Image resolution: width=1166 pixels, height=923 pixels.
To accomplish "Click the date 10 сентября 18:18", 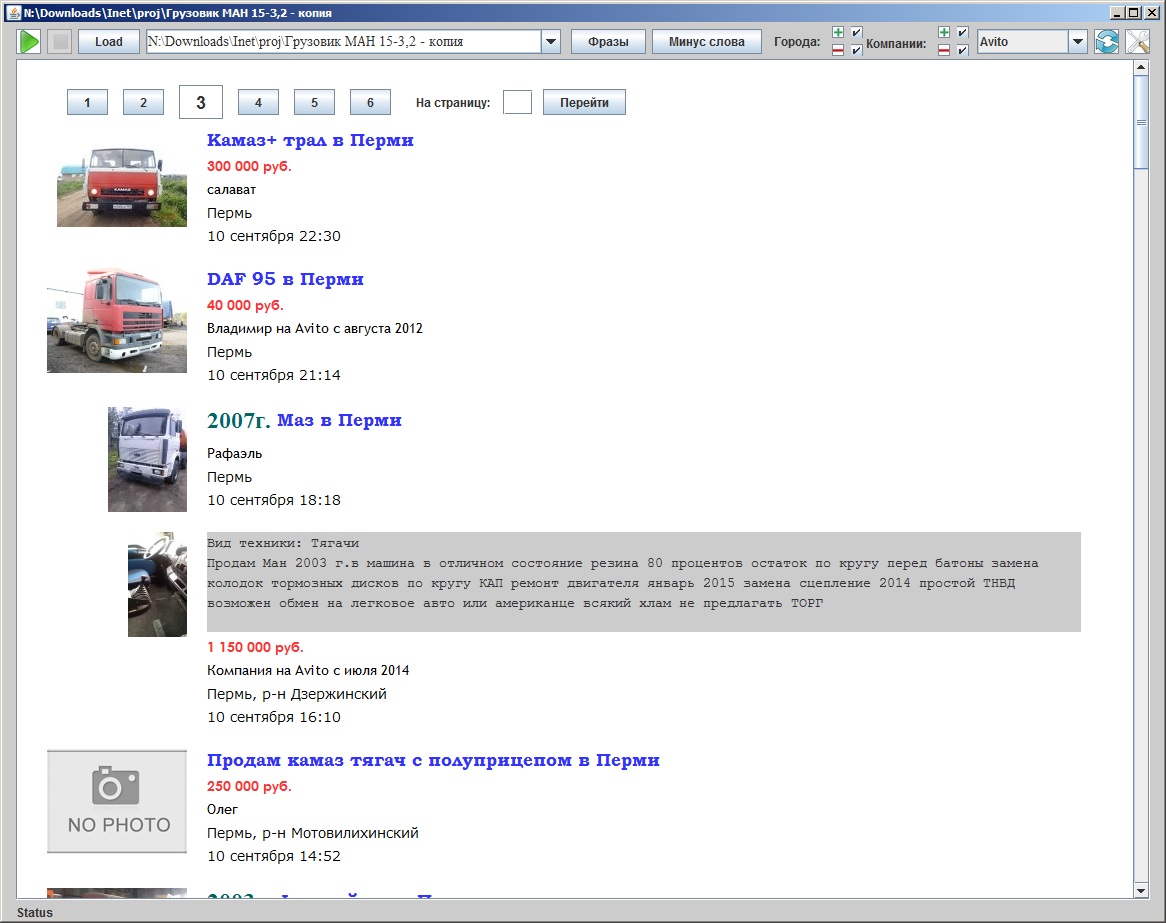I will pyautogui.click(x=274, y=500).
